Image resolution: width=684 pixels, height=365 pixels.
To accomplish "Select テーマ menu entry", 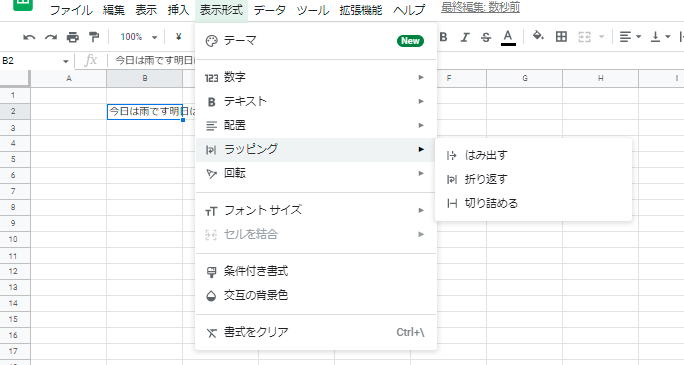I will [316, 41].
